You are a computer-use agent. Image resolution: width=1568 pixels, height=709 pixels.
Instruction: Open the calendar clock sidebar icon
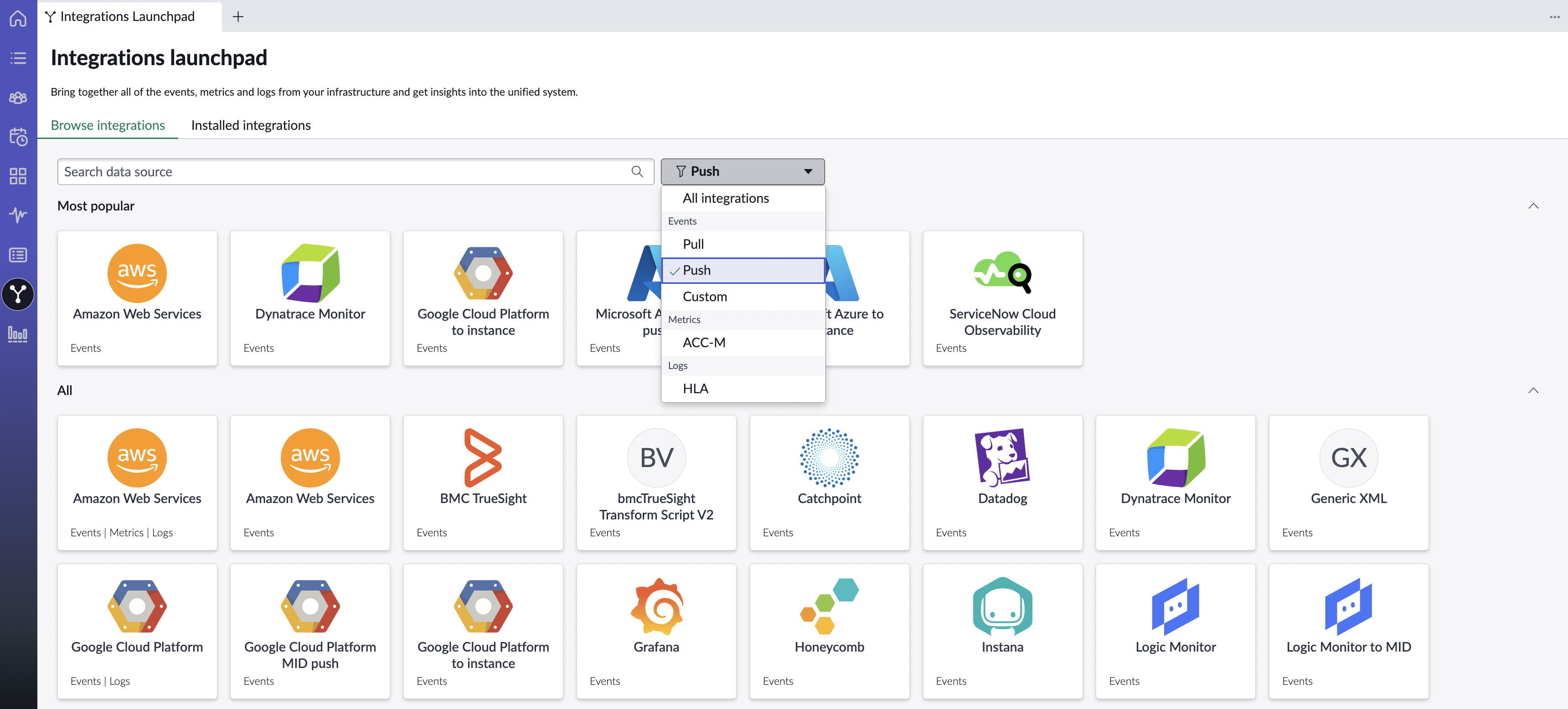tap(18, 137)
